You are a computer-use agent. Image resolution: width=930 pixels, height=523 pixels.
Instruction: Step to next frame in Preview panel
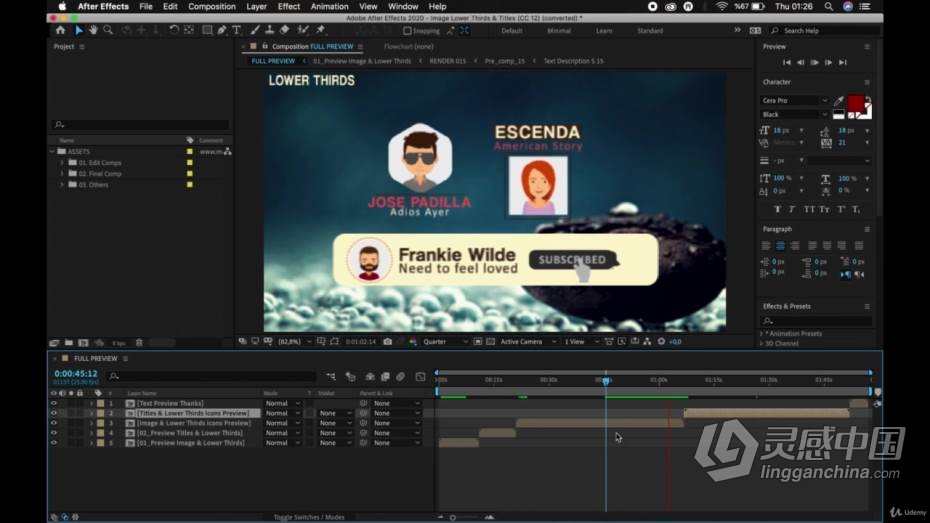[x=829, y=62]
